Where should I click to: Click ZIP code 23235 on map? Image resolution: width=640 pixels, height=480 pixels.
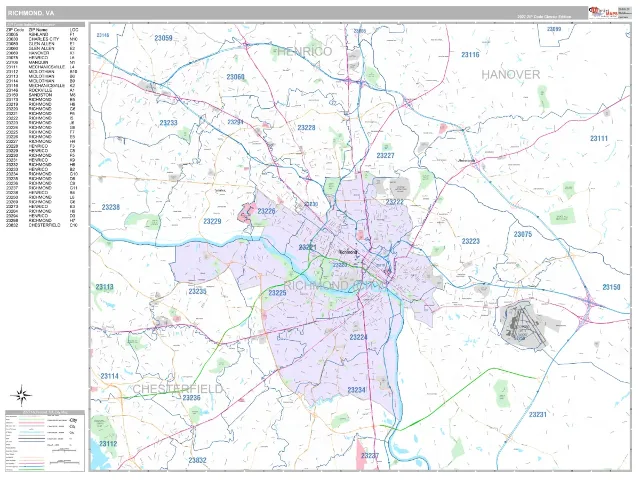point(197,291)
